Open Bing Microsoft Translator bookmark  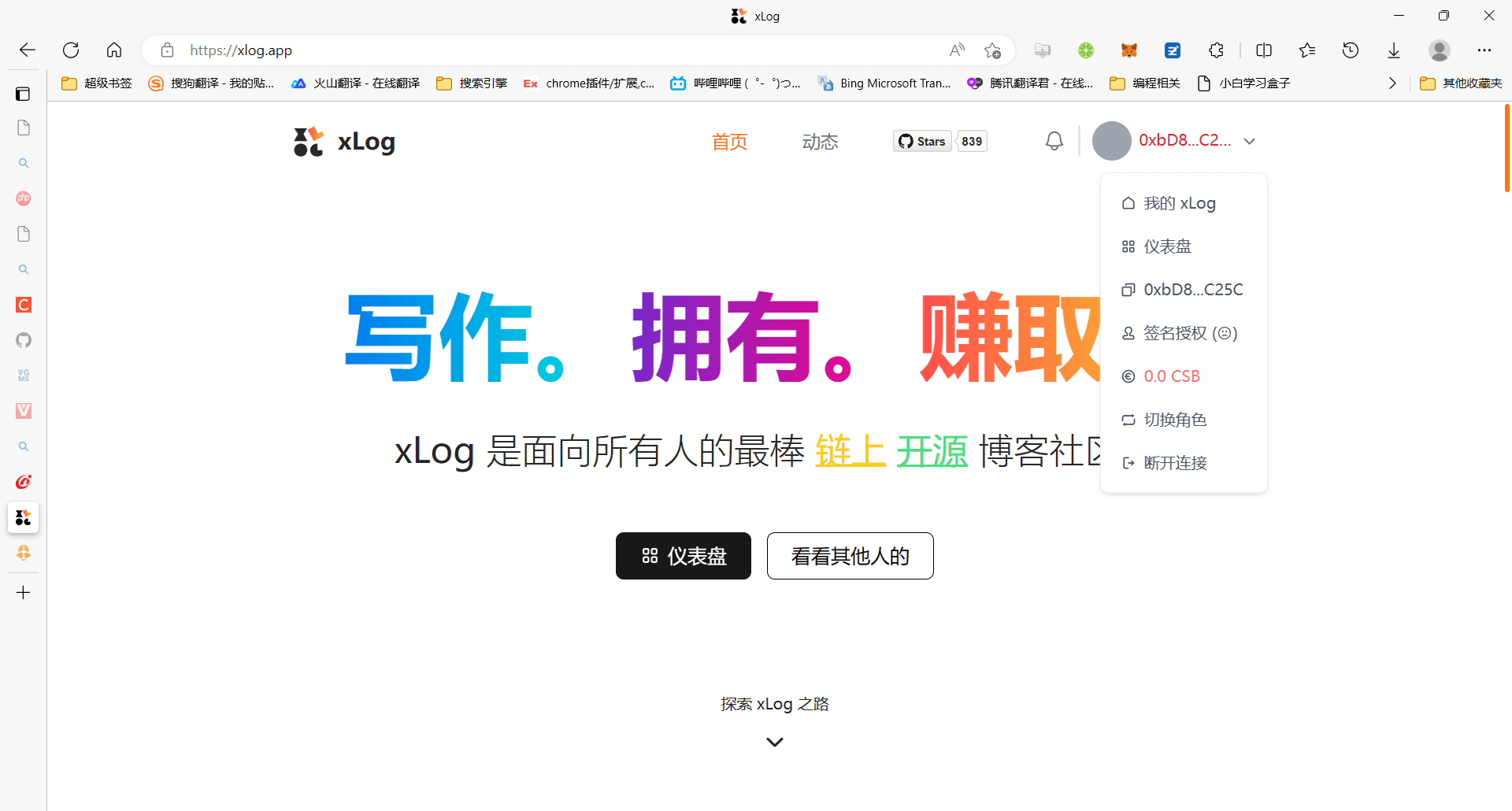[884, 83]
